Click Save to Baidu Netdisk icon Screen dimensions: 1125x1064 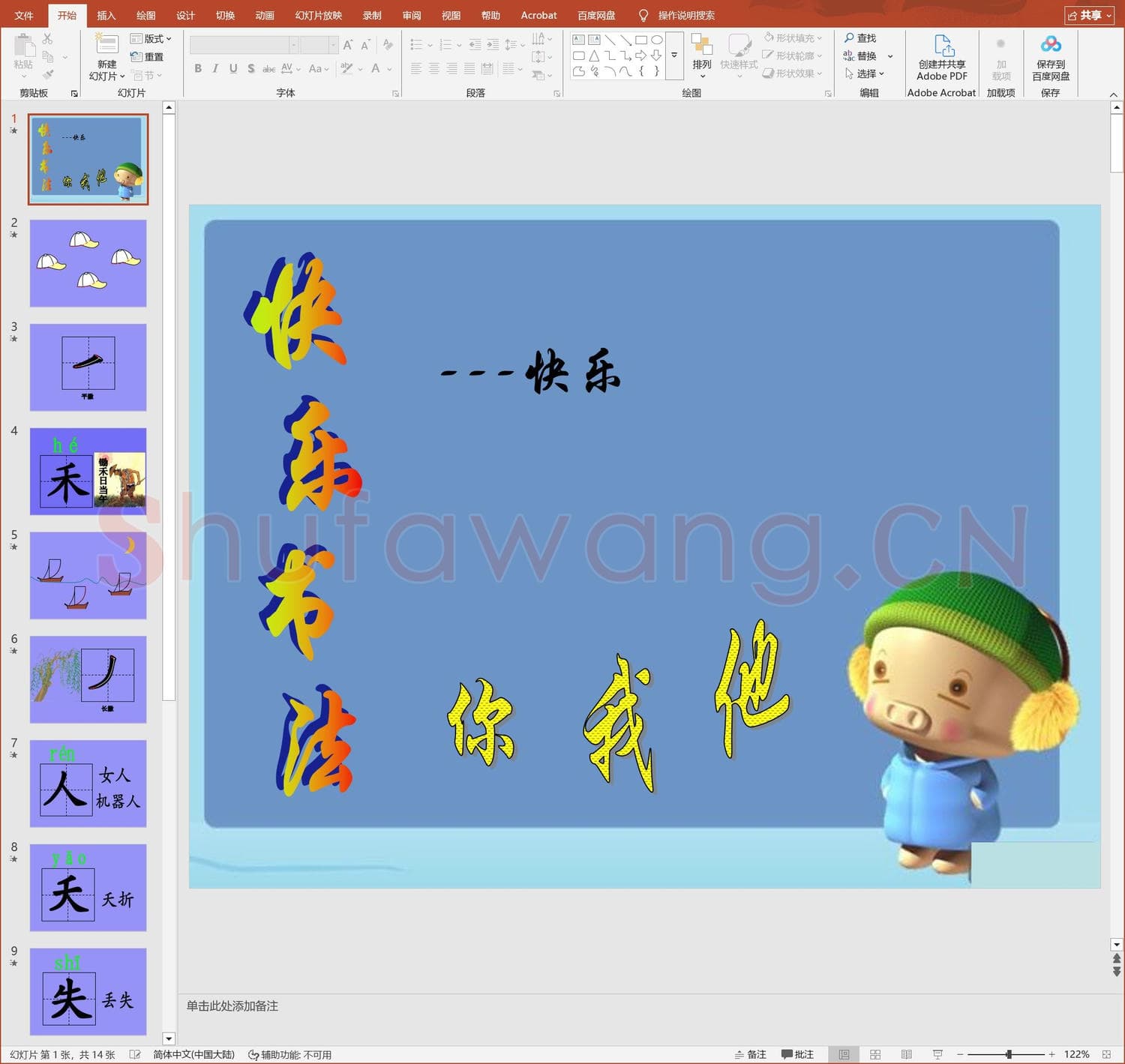coord(1051,45)
